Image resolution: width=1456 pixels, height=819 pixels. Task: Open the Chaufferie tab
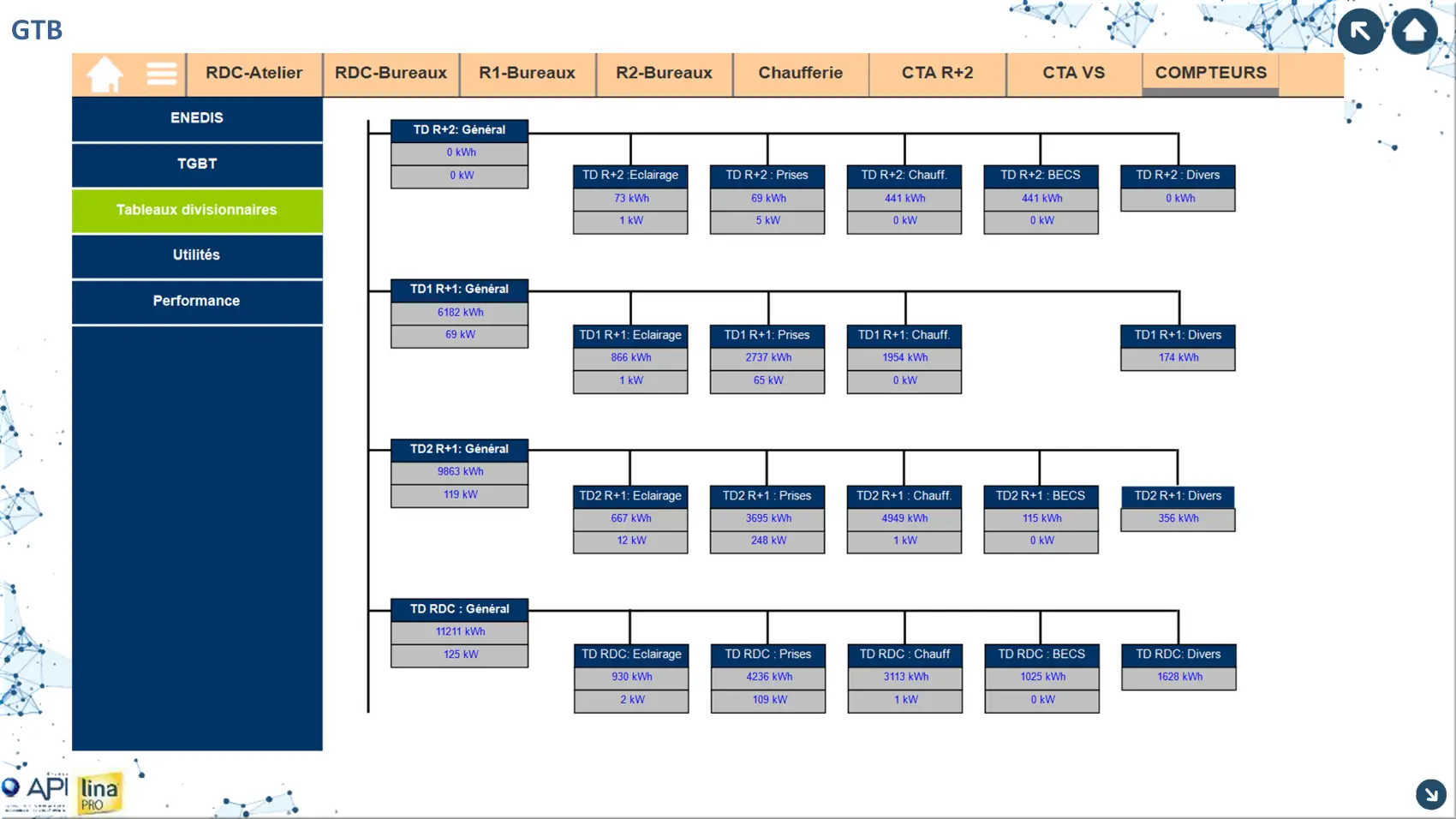point(800,74)
